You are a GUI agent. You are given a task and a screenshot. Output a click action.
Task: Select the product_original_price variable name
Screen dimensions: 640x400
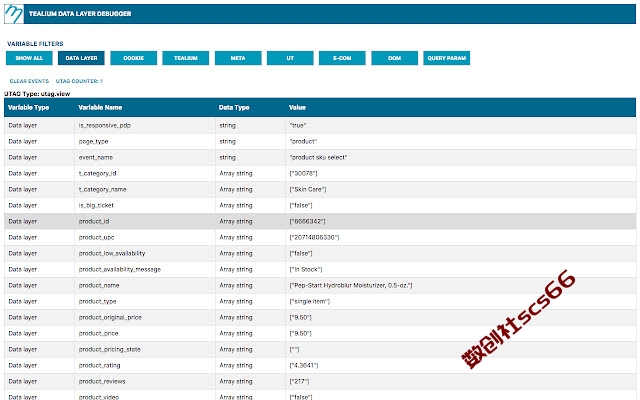click(110, 317)
